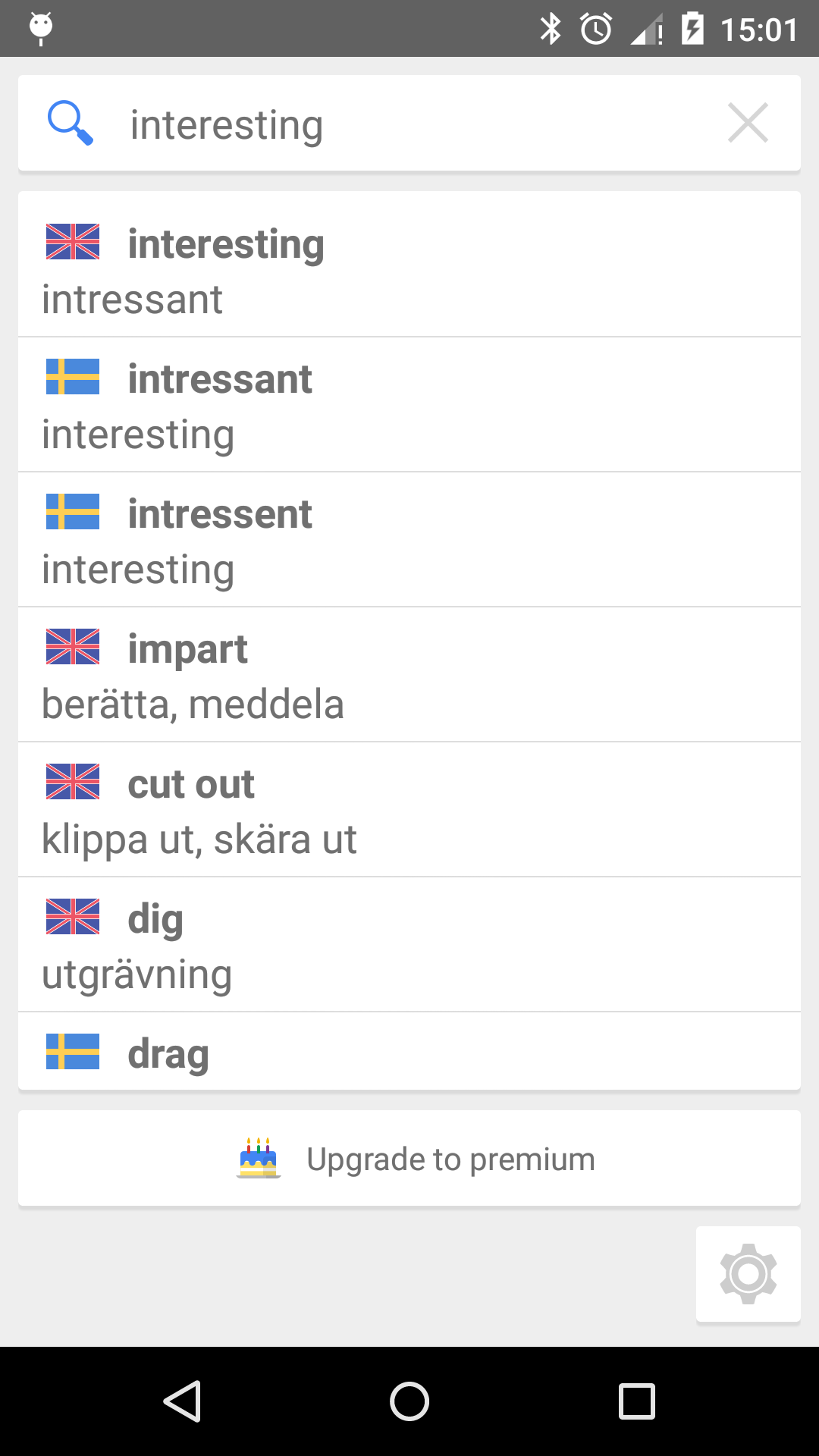The width and height of the screenshot is (819, 1456).
Task: Tap the UK flag beside 'impart'
Action: (x=73, y=647)
